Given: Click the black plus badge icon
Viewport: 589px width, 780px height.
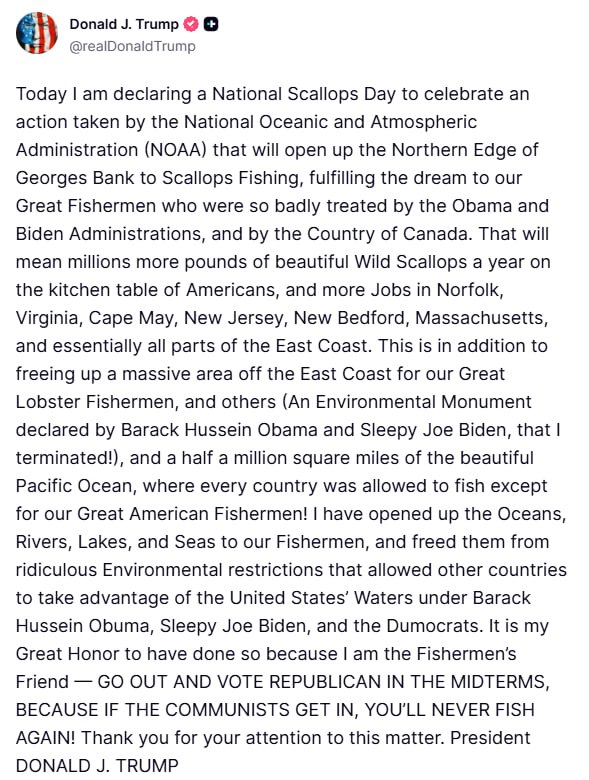Looking at the screenshot, I should pos(211,24).
